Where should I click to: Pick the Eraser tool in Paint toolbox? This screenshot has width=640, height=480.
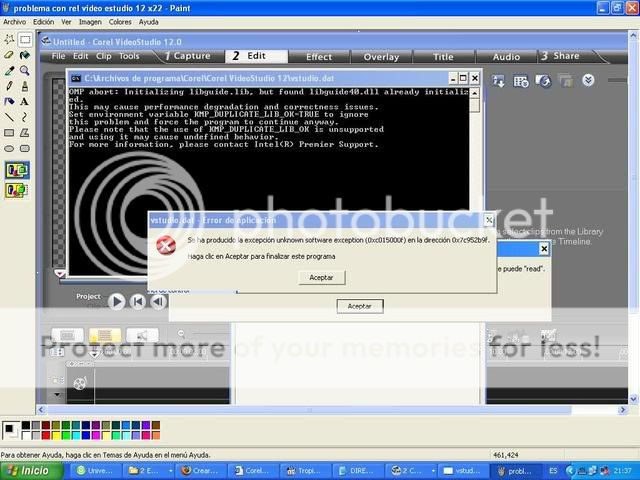(x=9, y=55)
